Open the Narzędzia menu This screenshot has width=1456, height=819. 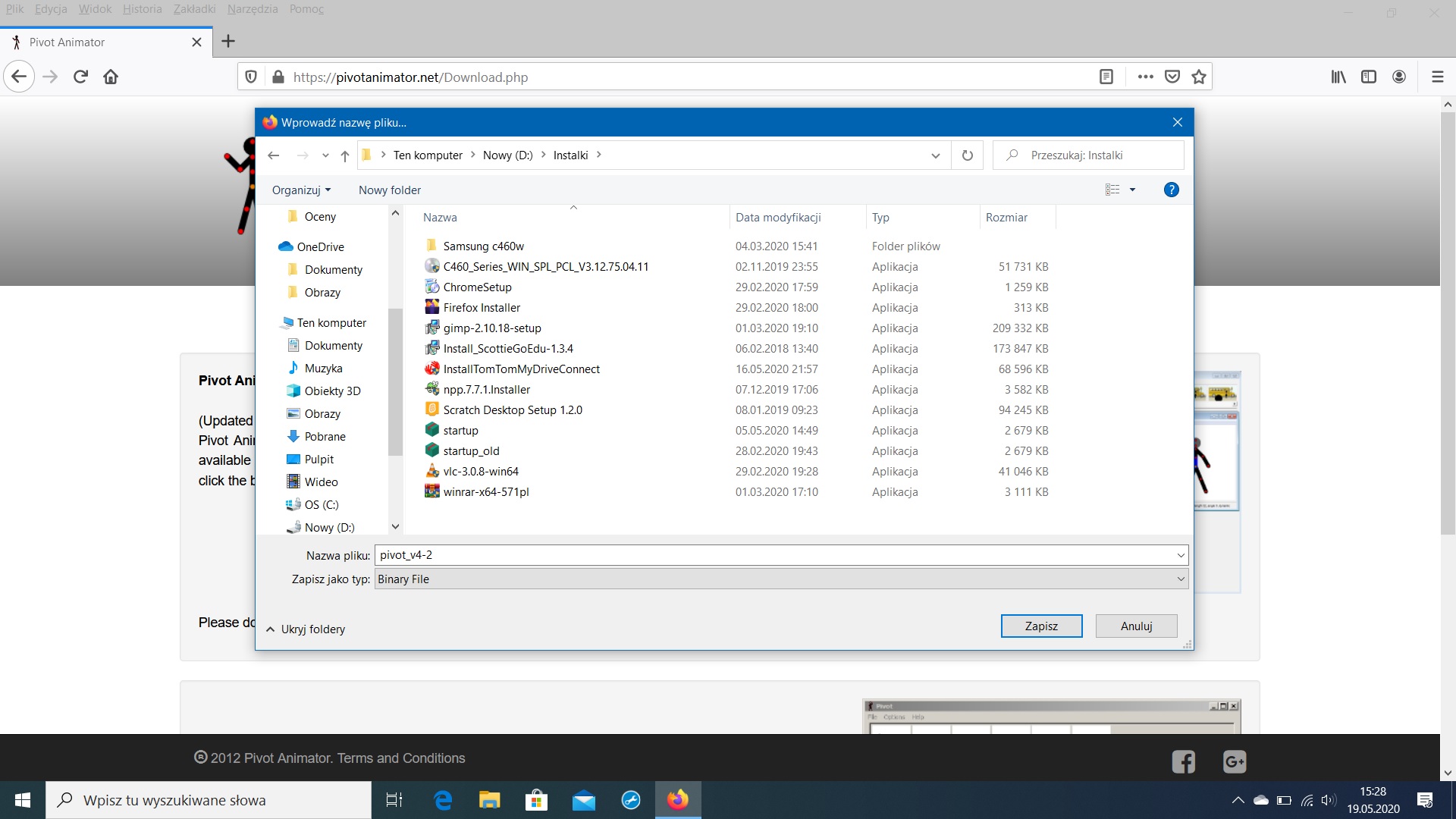point(253,9)
